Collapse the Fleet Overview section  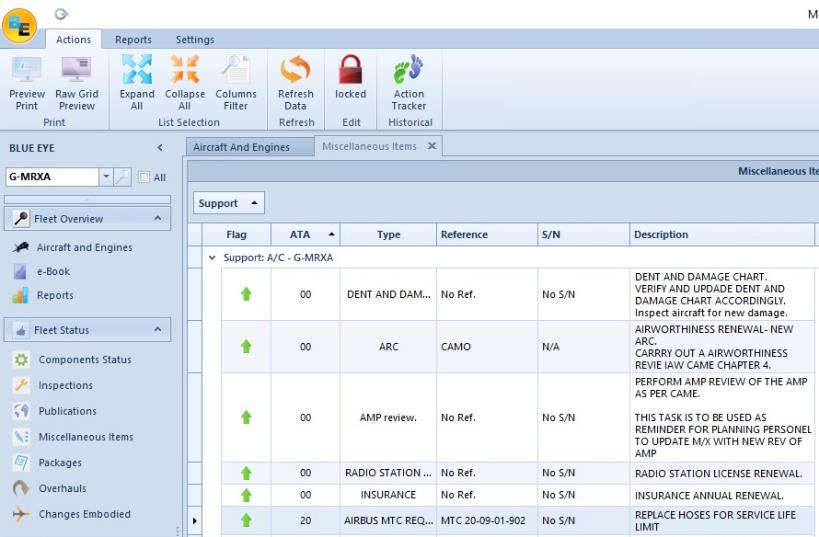(x=157, y=218)
